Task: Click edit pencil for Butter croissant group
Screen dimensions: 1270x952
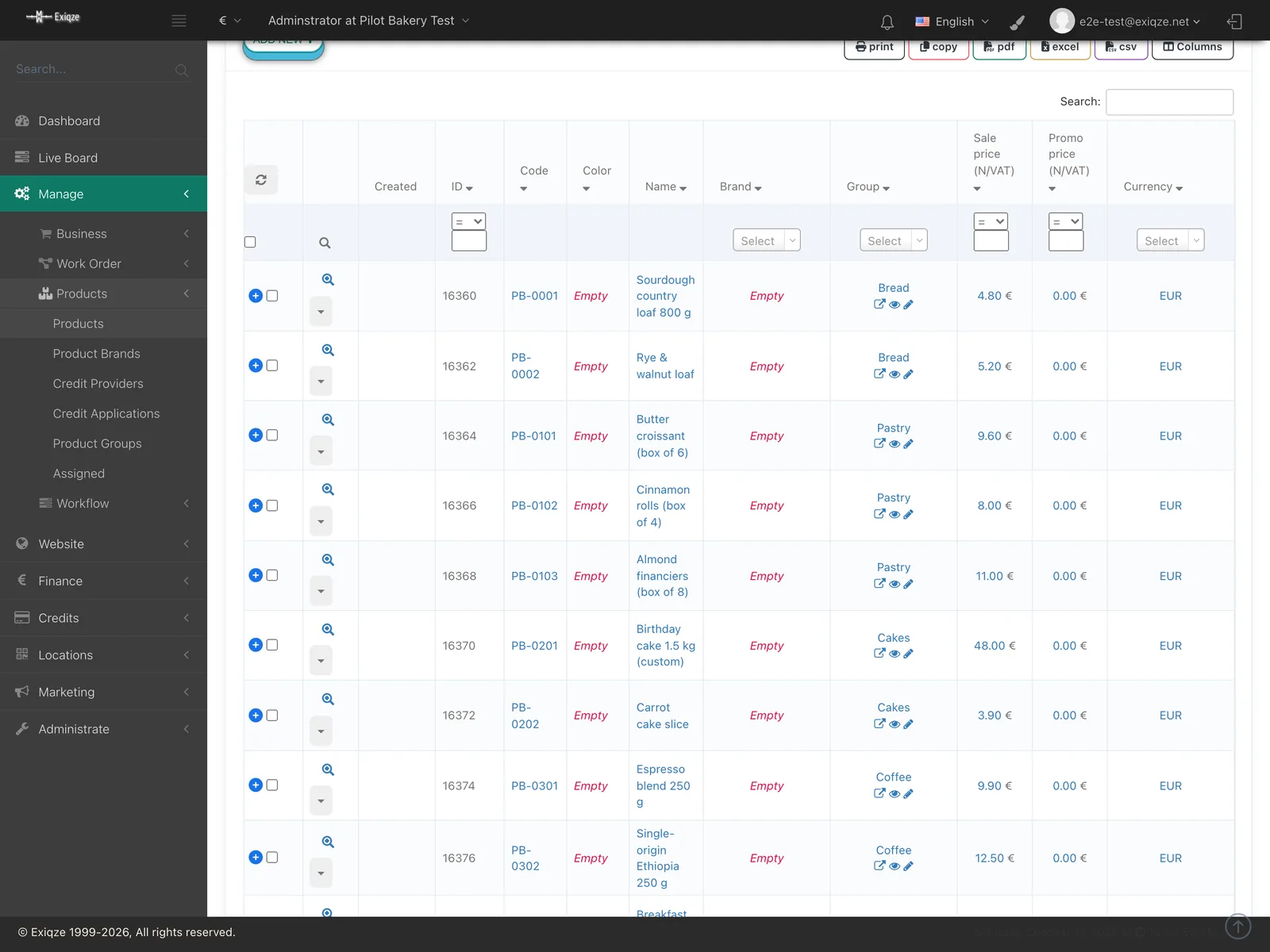Action: (909, 444)
